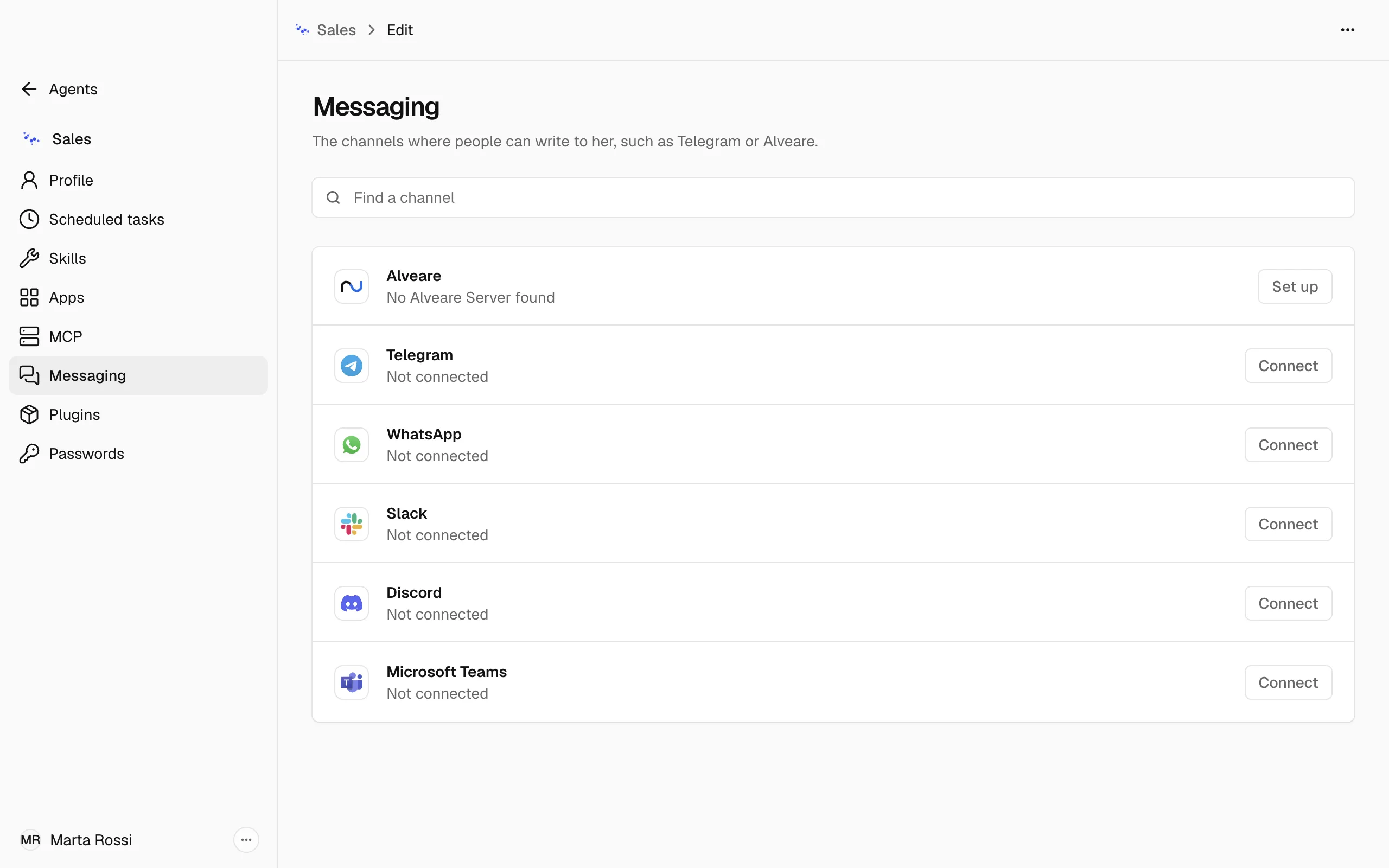The width and height of the screenshot is (1389, 868).
Task: Open the more options menu at top right
Action: 1348,30
